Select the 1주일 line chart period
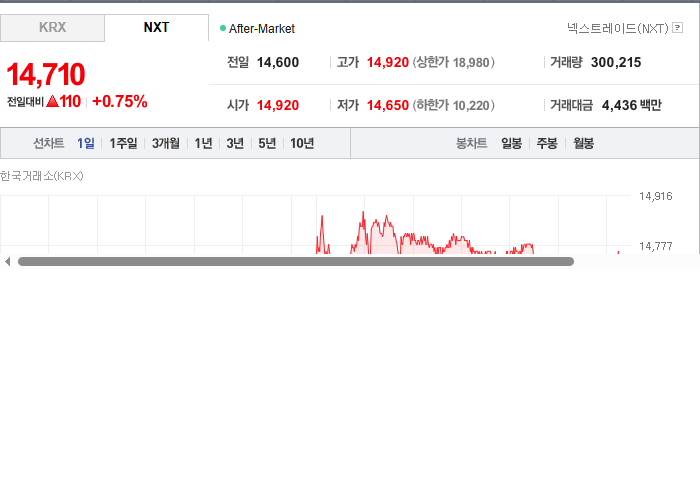This screenshot has height=490, width=700. 123,143
